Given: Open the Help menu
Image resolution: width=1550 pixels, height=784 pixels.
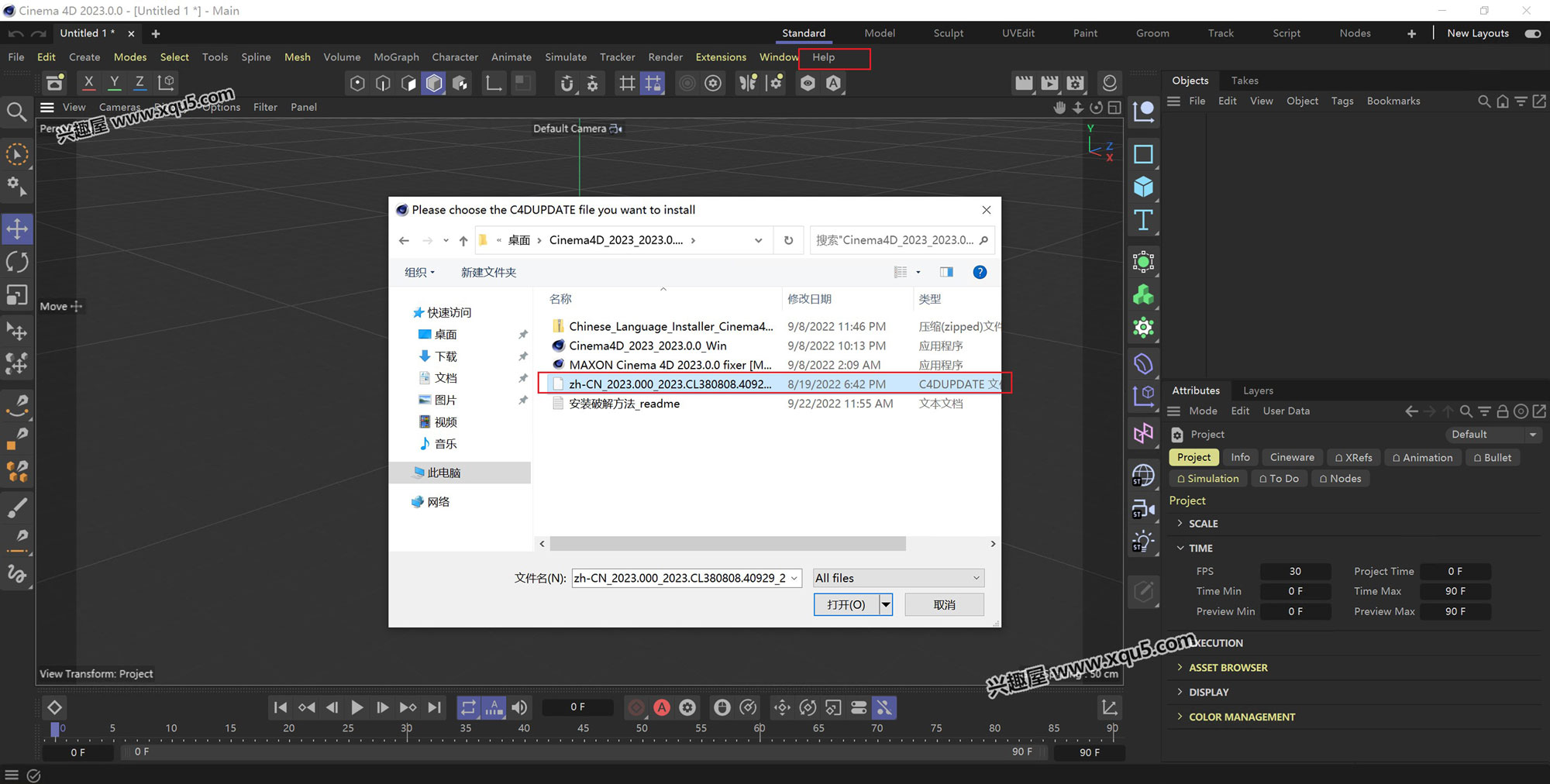Looking at the screenshot, I should click(x=823, y=57).
